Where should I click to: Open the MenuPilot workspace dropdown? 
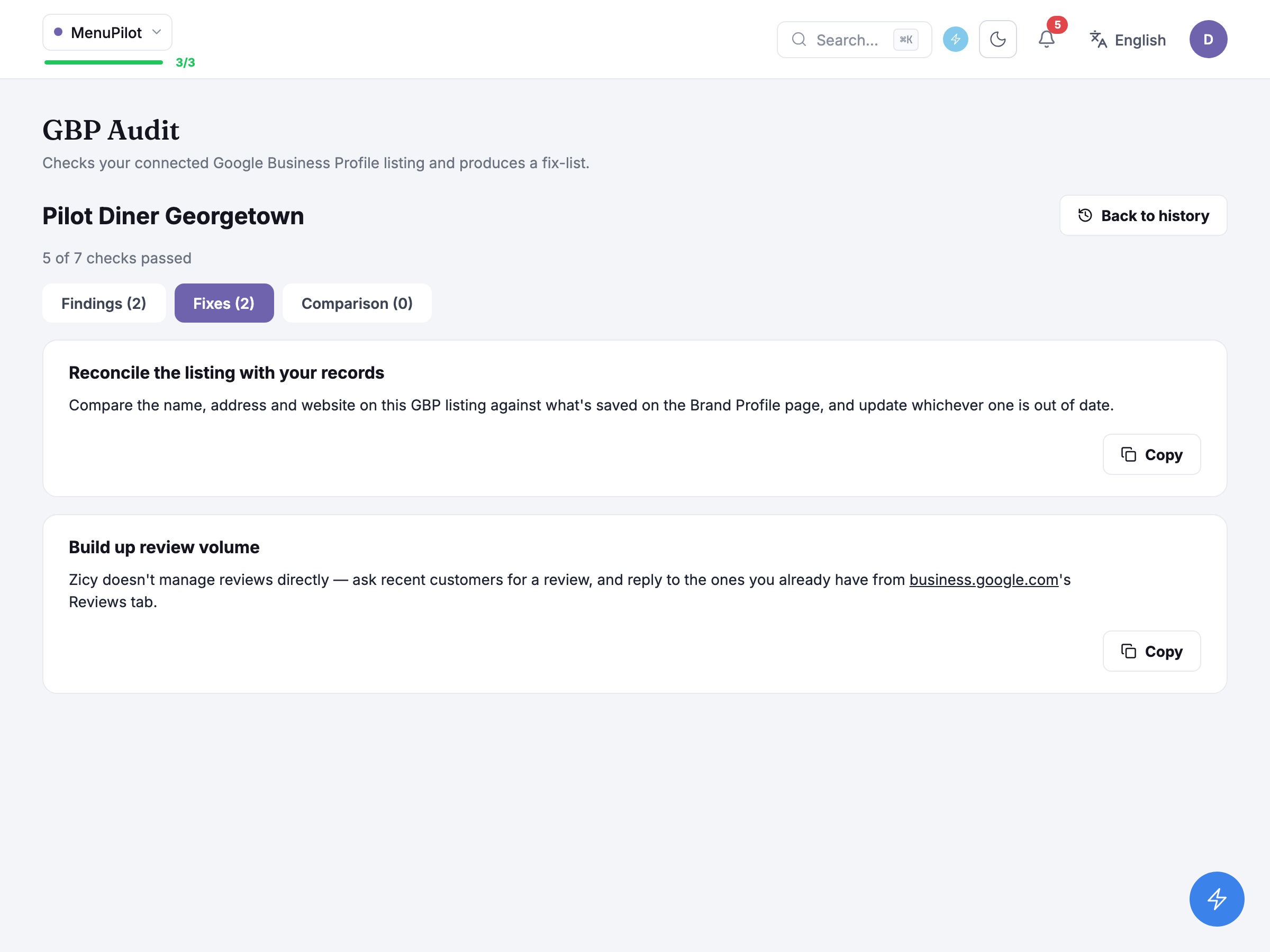(x=107, y=33)
